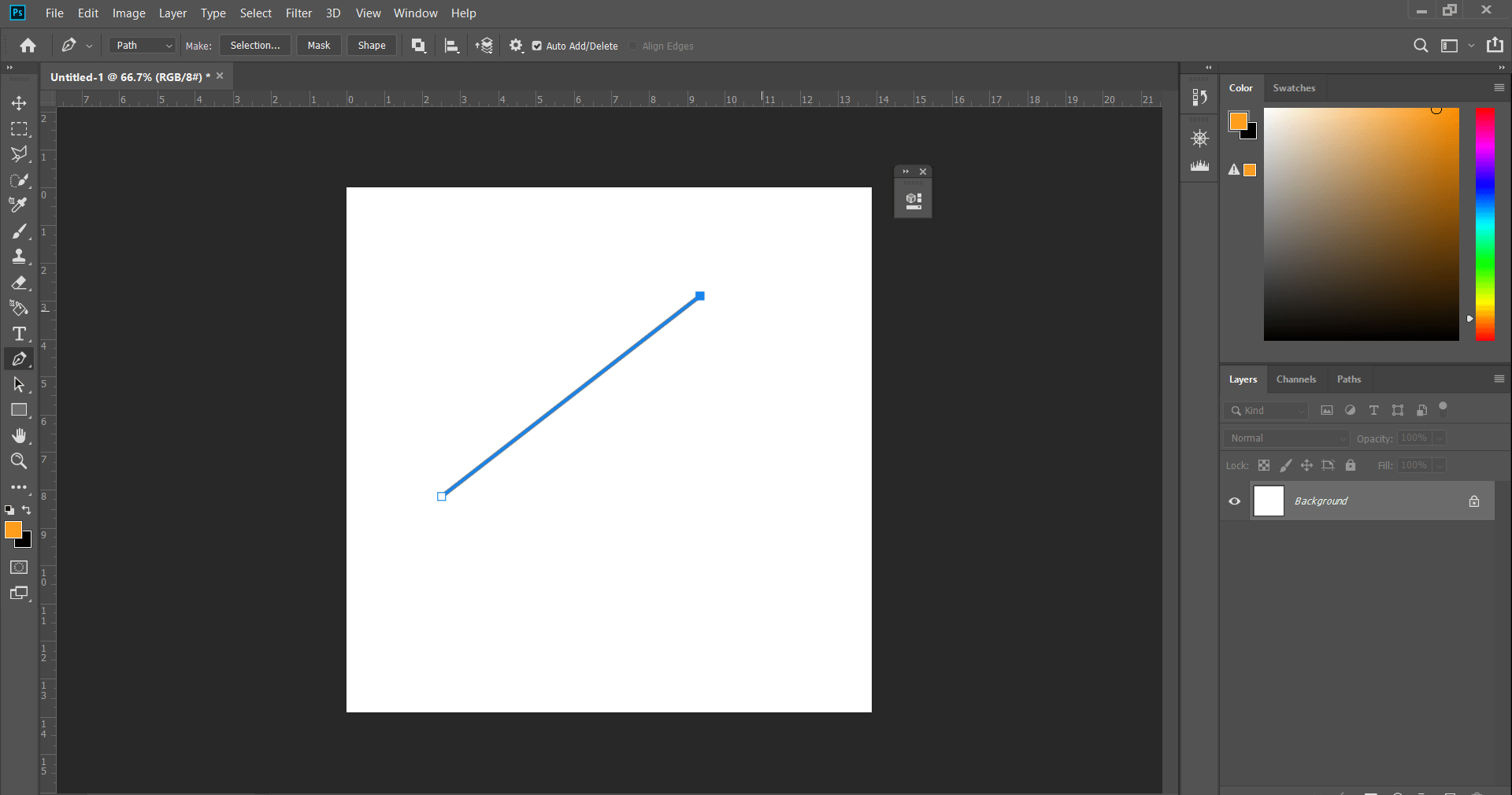Switch to the Paths tab
The height and width of the screenshot is (795, 1512).
point(1349,379)
